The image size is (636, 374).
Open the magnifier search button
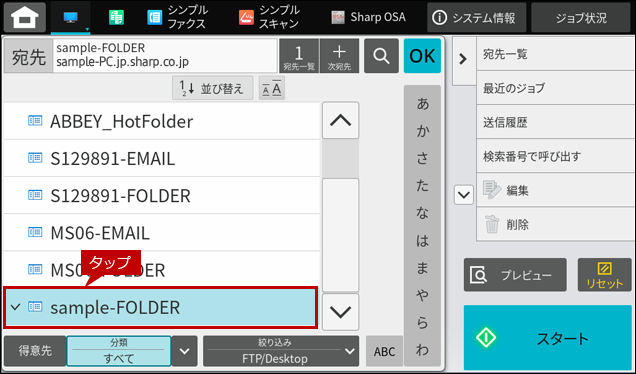pyautogui.click(x=381, y=56)
